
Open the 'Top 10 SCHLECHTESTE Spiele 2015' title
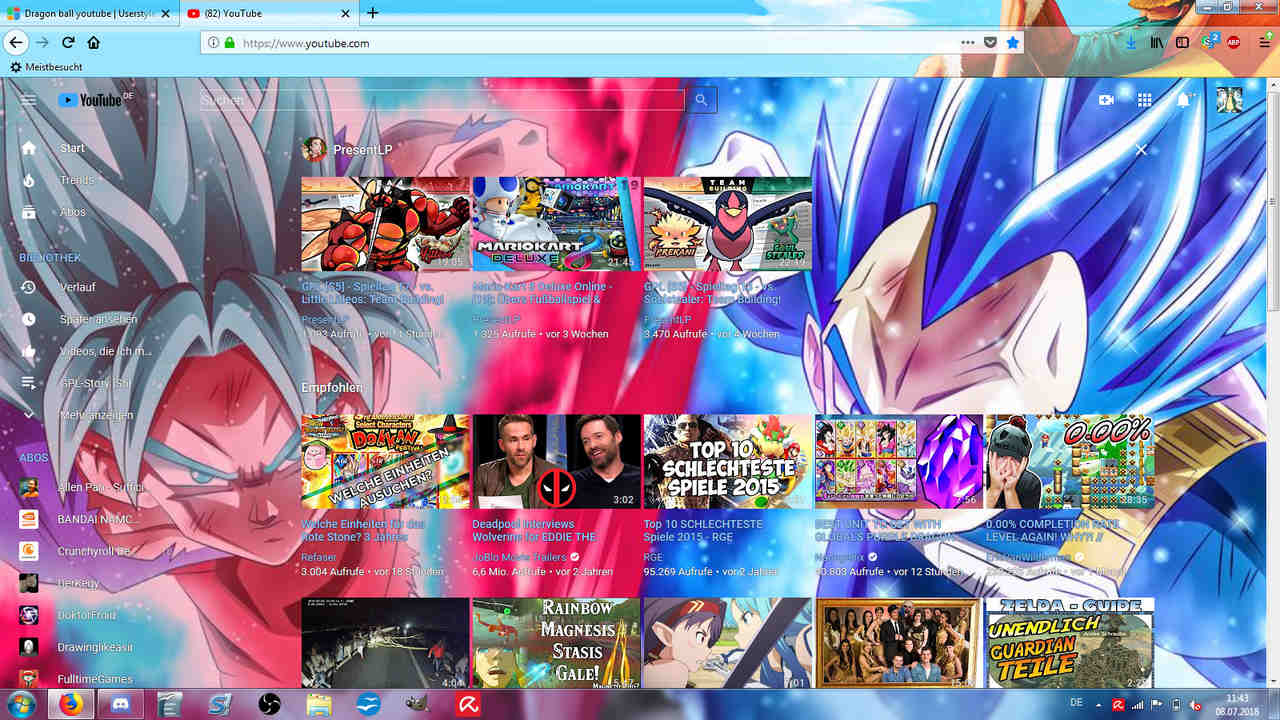[x=704, y=530]
